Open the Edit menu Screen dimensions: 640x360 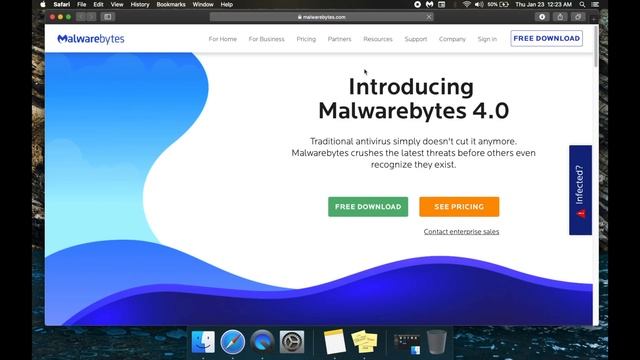[x=98, y=4]
